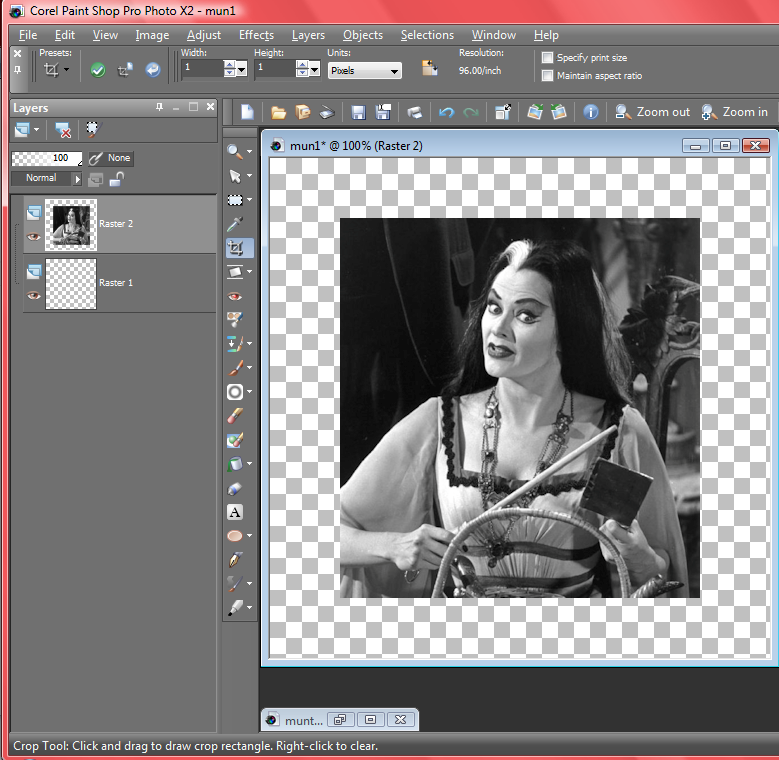Image resolution: width=779 pixels, height=760 pixels.
Task: Select the Lighten/Darken tool
Action: click(234, 392)
